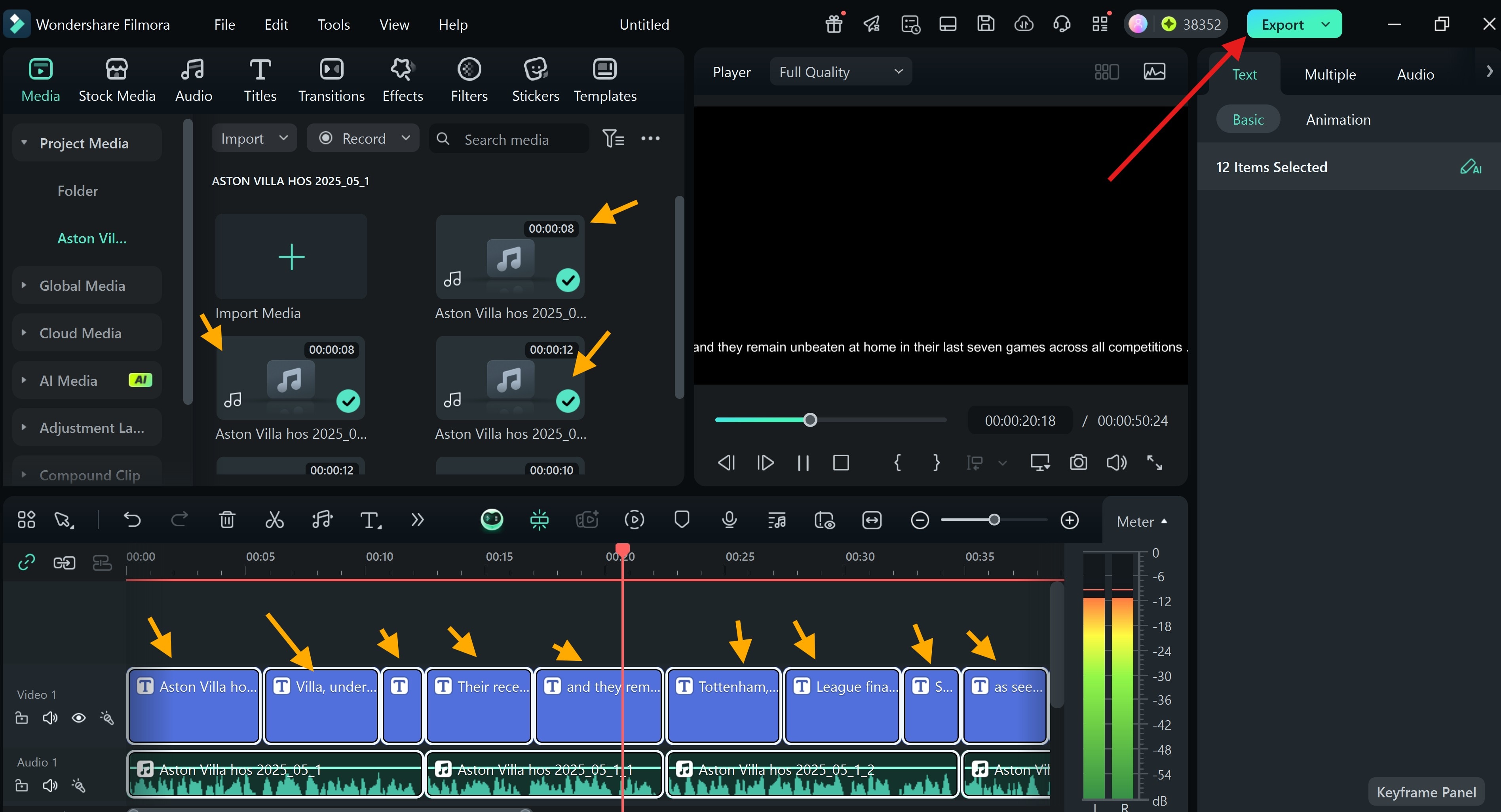Click the player volume speaker icon
Image resolution: width=1501 pixels, height=812 pixels.
pos(1116,463)
